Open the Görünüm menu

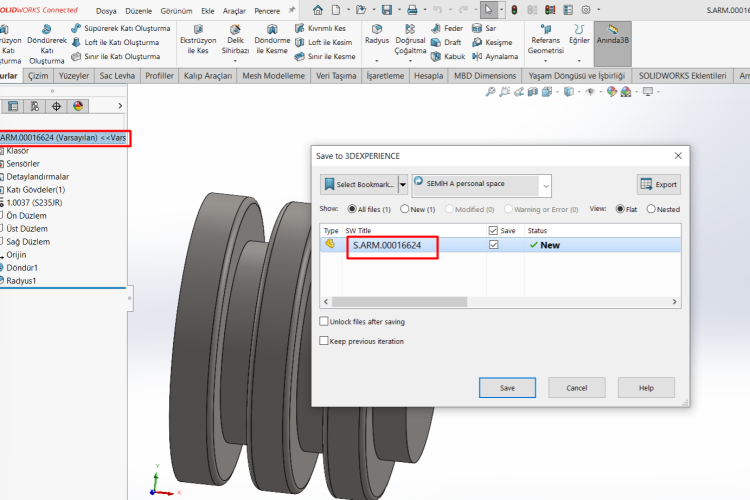click(x=176, y=9)
